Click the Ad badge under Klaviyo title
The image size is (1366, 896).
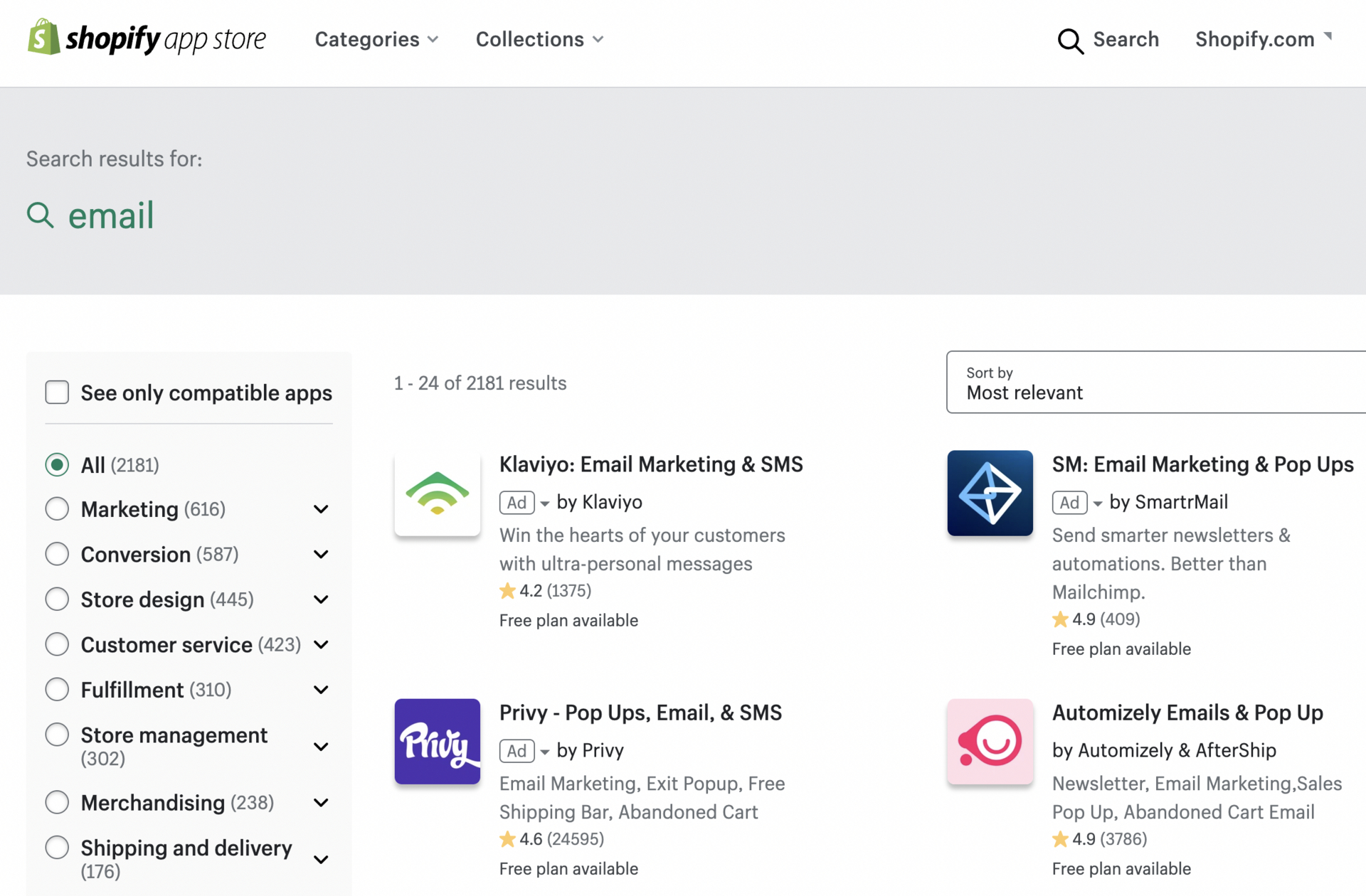pyautogui.click(x=517, y=502)
